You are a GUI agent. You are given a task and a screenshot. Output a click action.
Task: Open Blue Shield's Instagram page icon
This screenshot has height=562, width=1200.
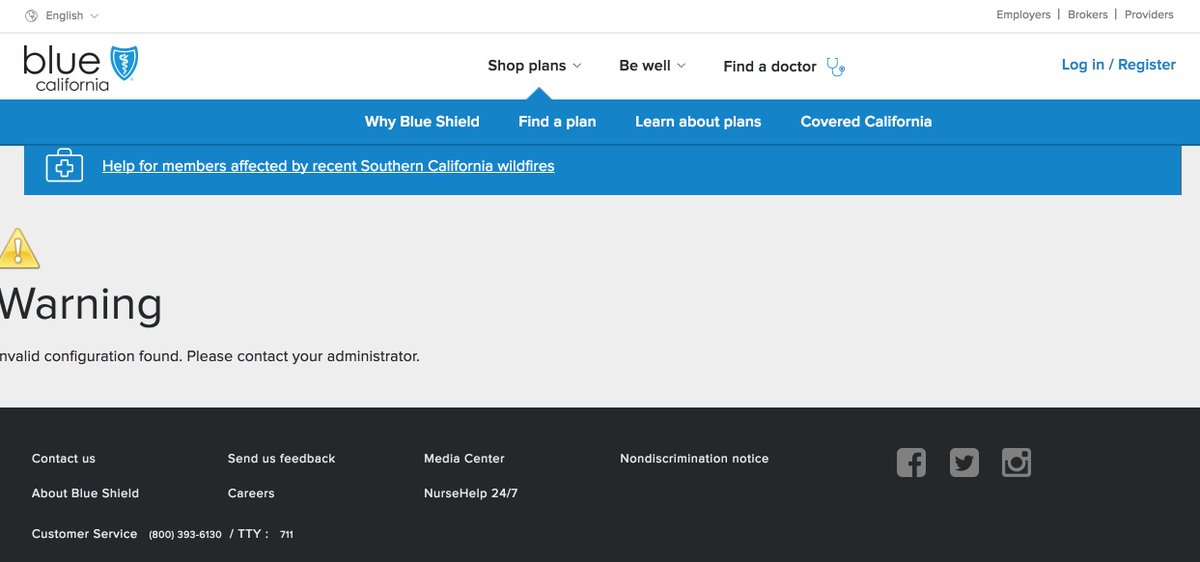1016,462
